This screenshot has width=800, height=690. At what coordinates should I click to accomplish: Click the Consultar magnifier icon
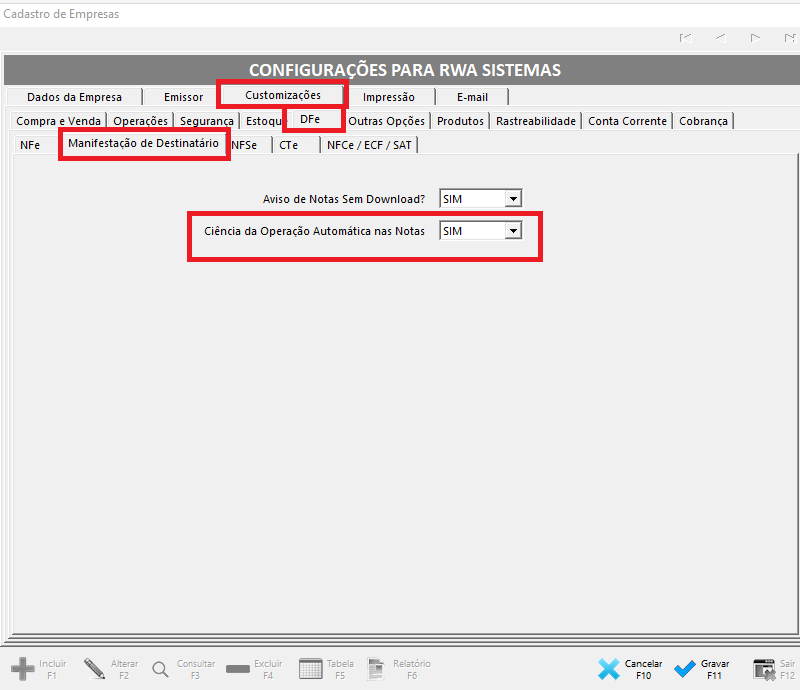click(x=160, y=669)
